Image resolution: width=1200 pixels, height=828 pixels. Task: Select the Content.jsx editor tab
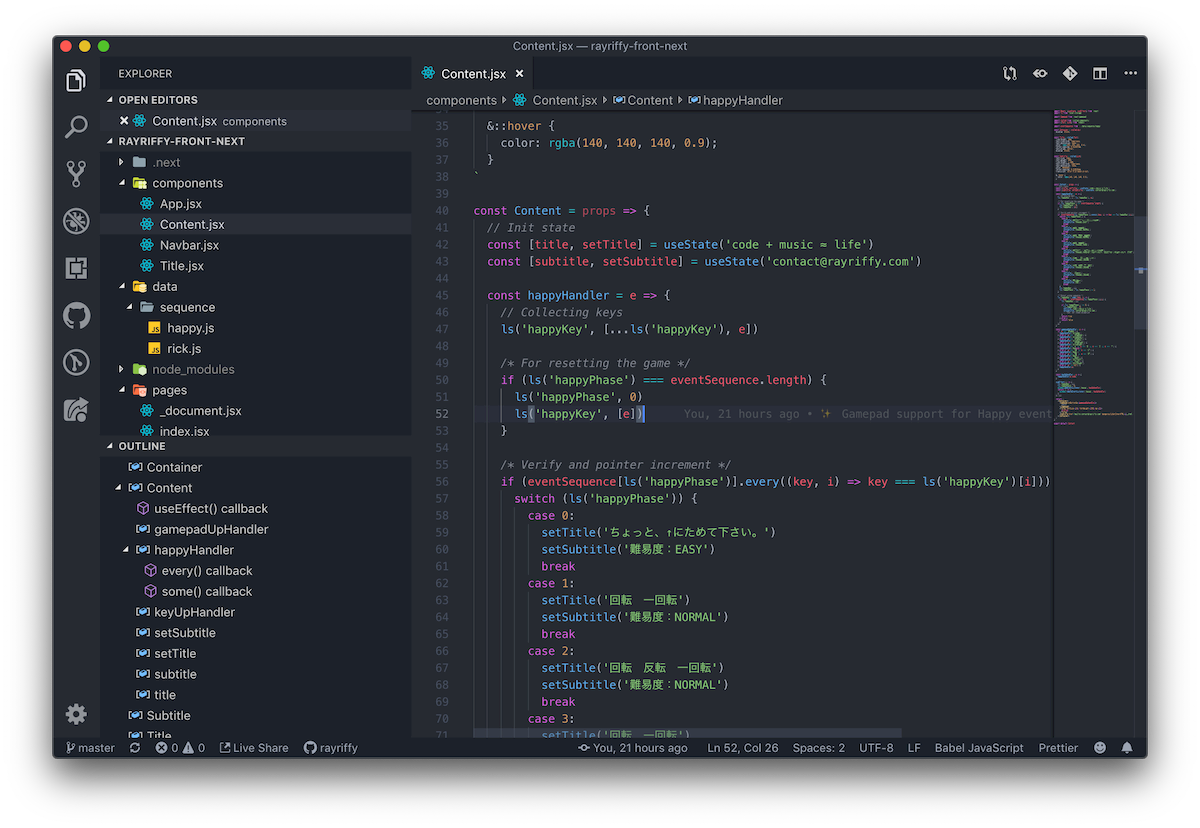pos(475,74)
